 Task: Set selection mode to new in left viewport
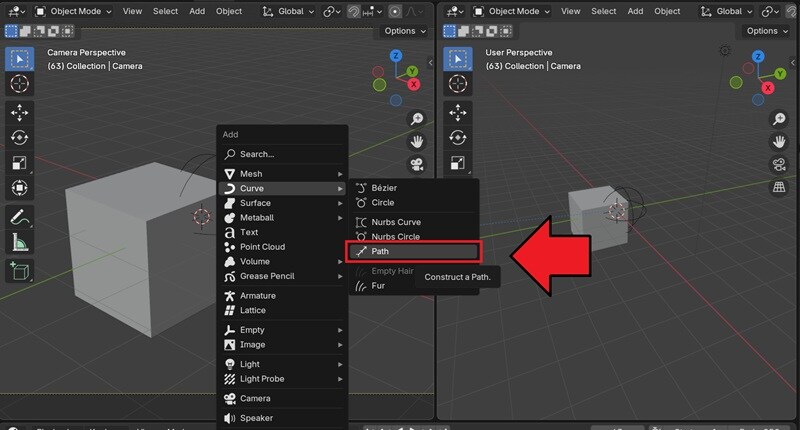(x=11, y=31)
